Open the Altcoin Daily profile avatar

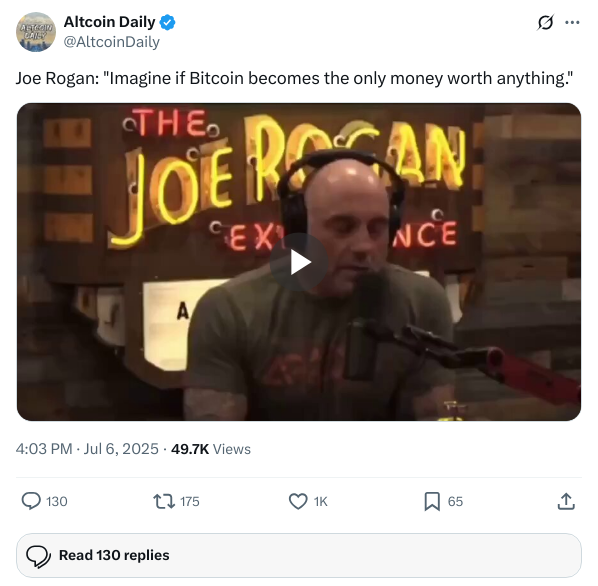(x=36, y=32)
